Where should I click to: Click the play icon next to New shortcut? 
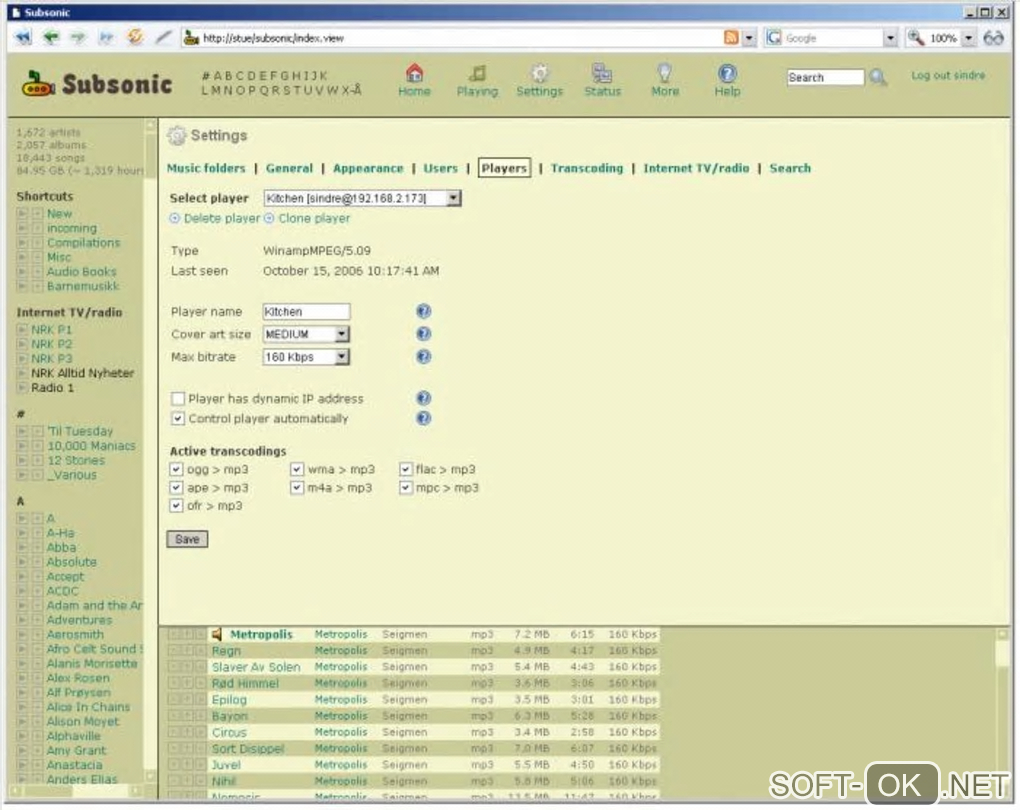pyautogui.click(x=22, y=213)
